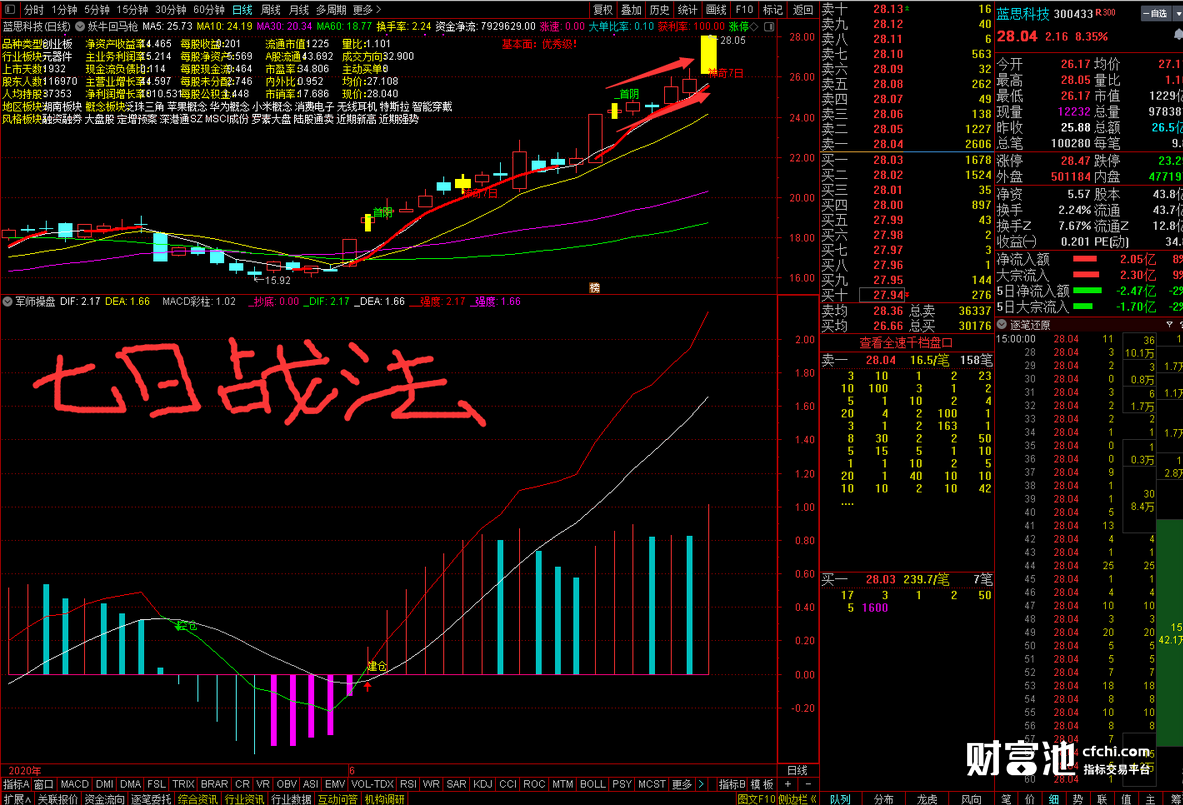Open the 历史 history button
The image size is (1183, 805).
[659, 10]
